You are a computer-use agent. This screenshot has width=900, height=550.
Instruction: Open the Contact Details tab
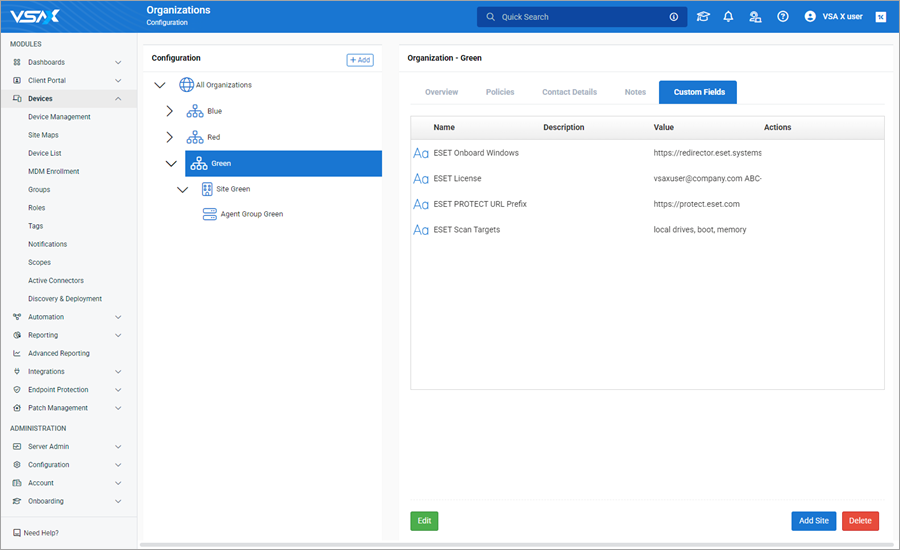[569, 92]
